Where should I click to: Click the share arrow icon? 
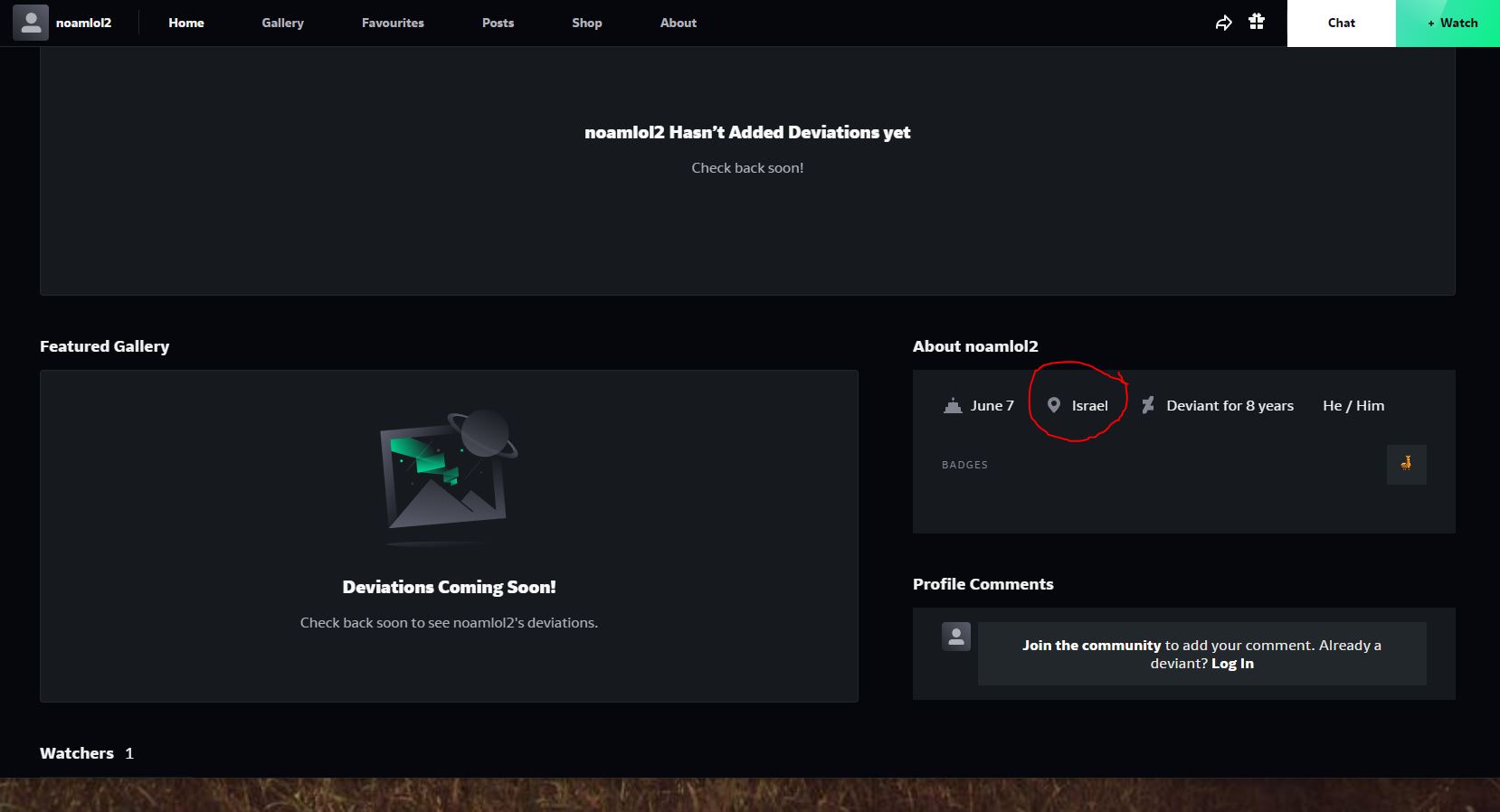[x=1223, y=23]
